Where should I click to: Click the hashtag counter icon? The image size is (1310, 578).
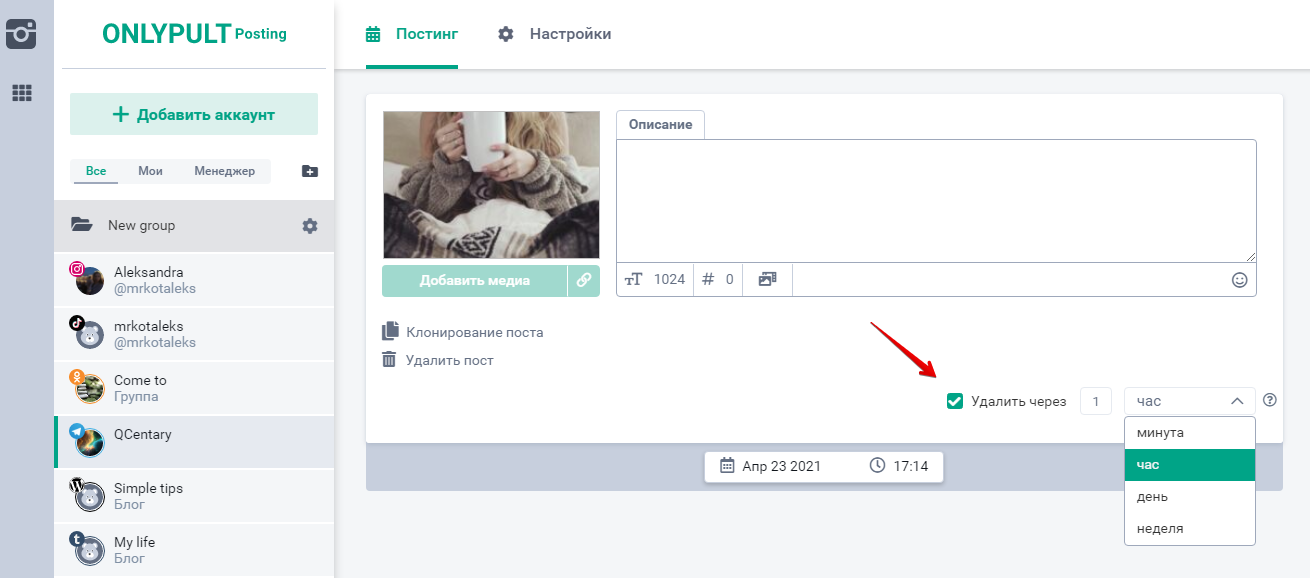tap(708, 280)
